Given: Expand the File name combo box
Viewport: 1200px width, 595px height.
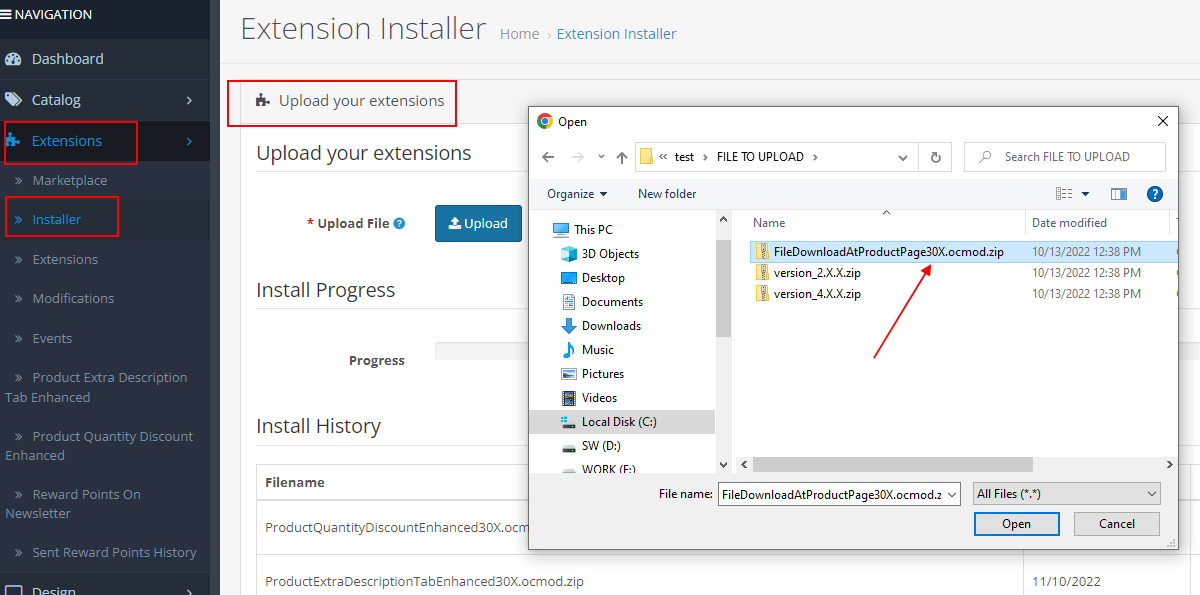Looking at the screenshot, I should pyautogui.click(x=951, y=494).
